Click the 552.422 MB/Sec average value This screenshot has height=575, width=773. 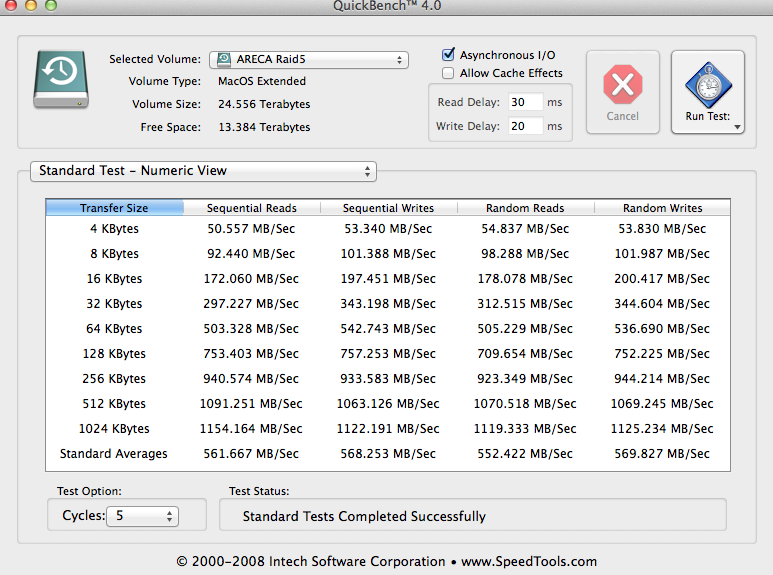tap(526, 454)
